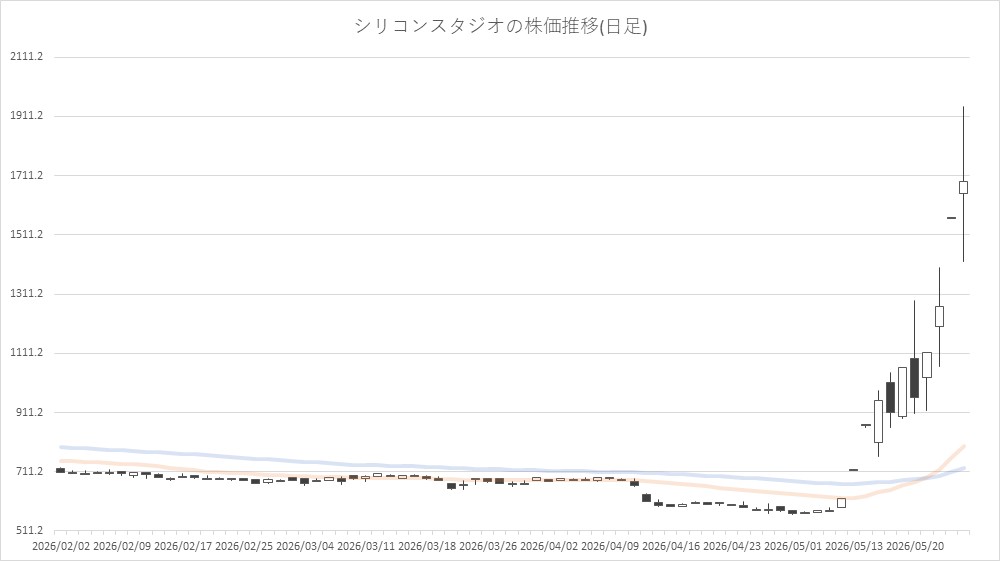
Task: Select the last white candlestick with the long wick
Action: [x=964, y=187]
